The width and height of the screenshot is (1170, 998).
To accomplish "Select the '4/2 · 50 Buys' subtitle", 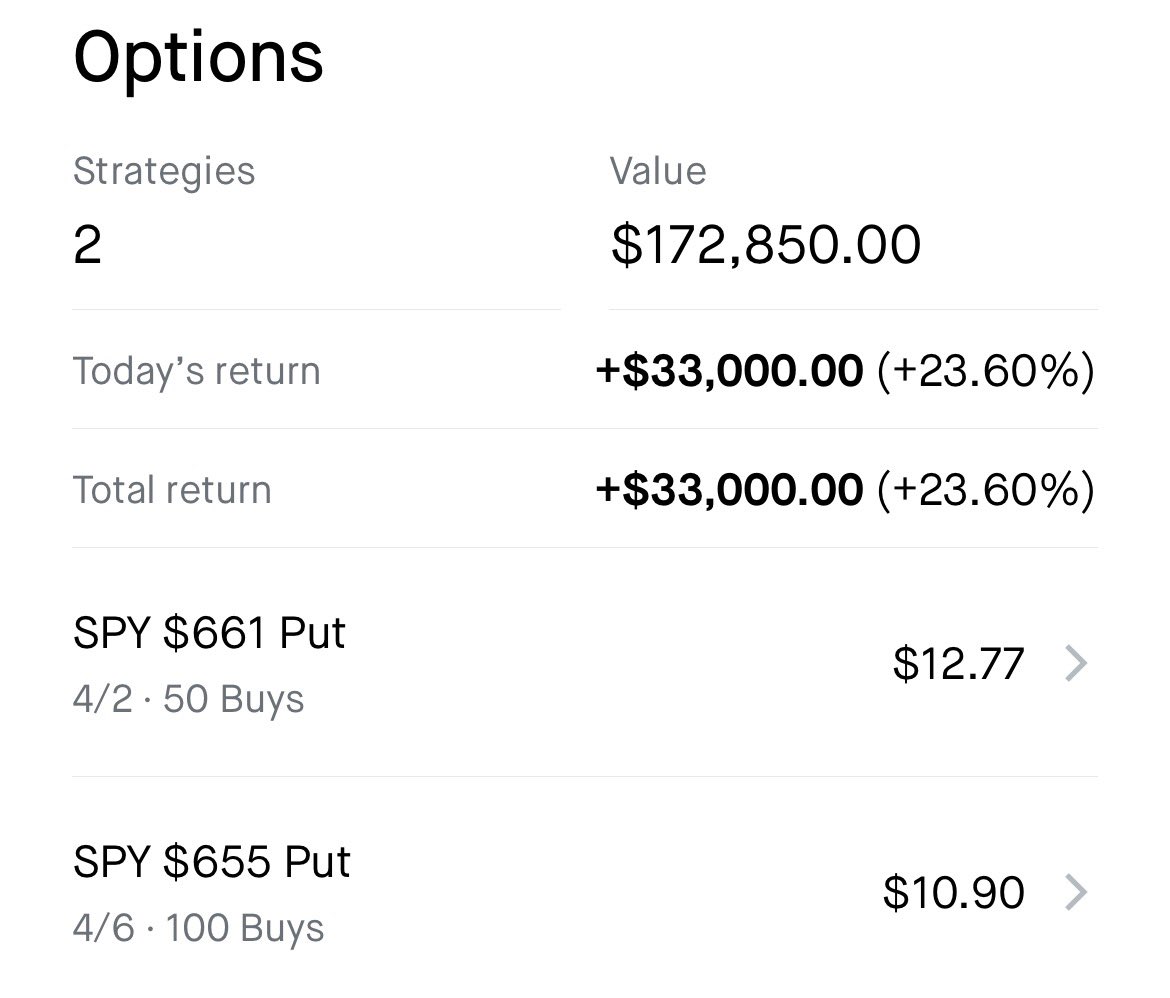I will tap(188, 699).
